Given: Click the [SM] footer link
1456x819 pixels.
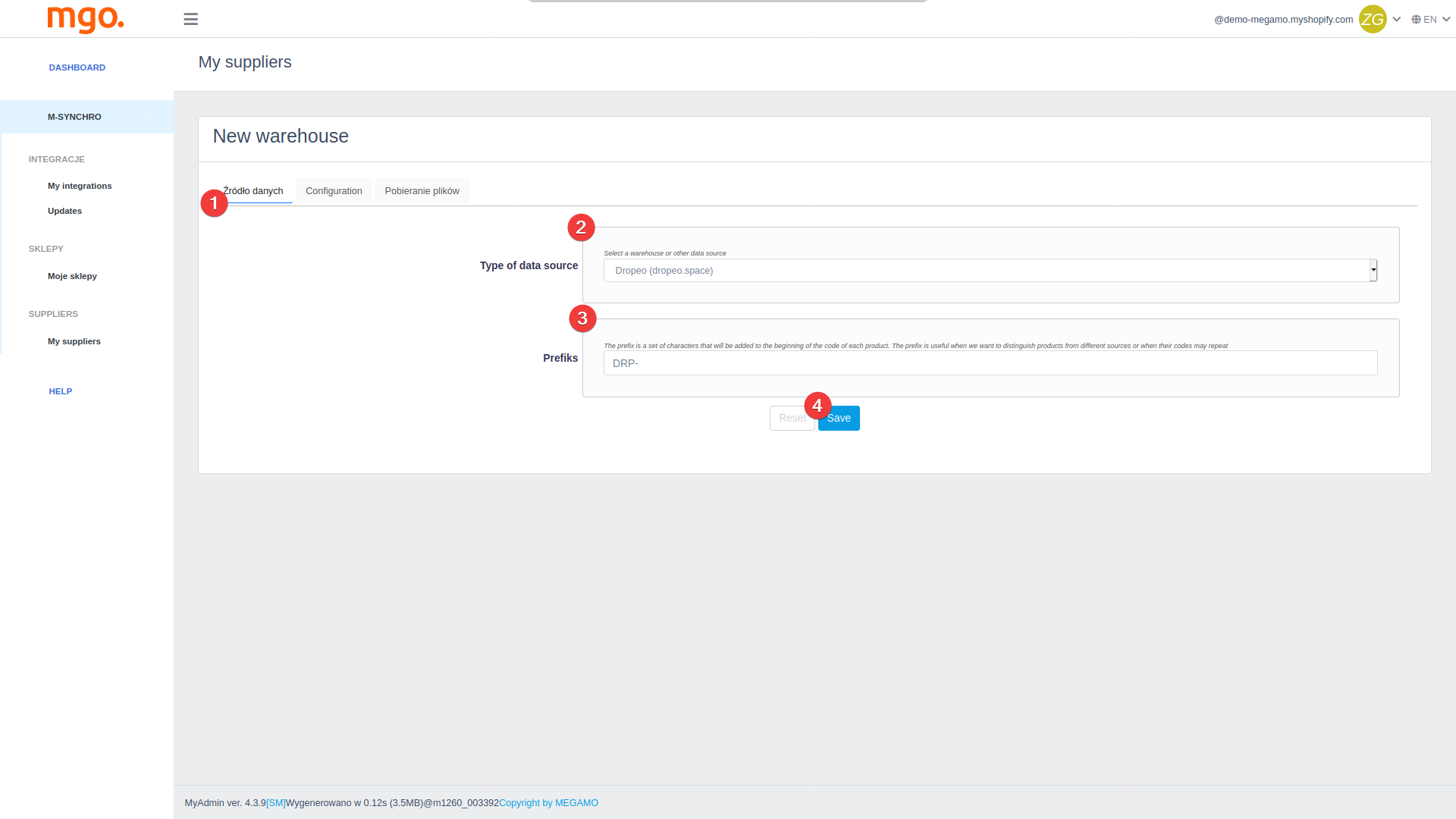Looking at the screenshot, I should coord(276,803).
